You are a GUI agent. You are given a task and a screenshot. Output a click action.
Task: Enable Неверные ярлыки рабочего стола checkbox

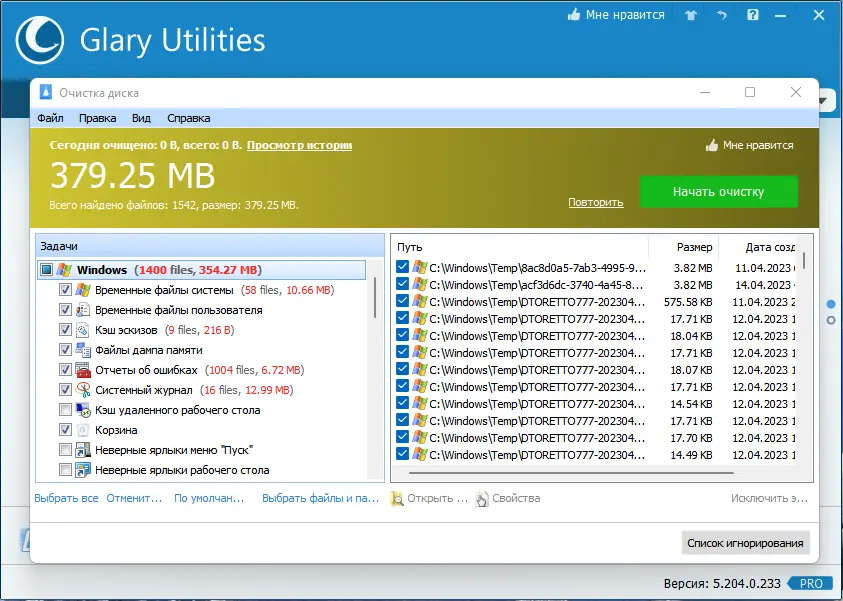click(65, 470)
